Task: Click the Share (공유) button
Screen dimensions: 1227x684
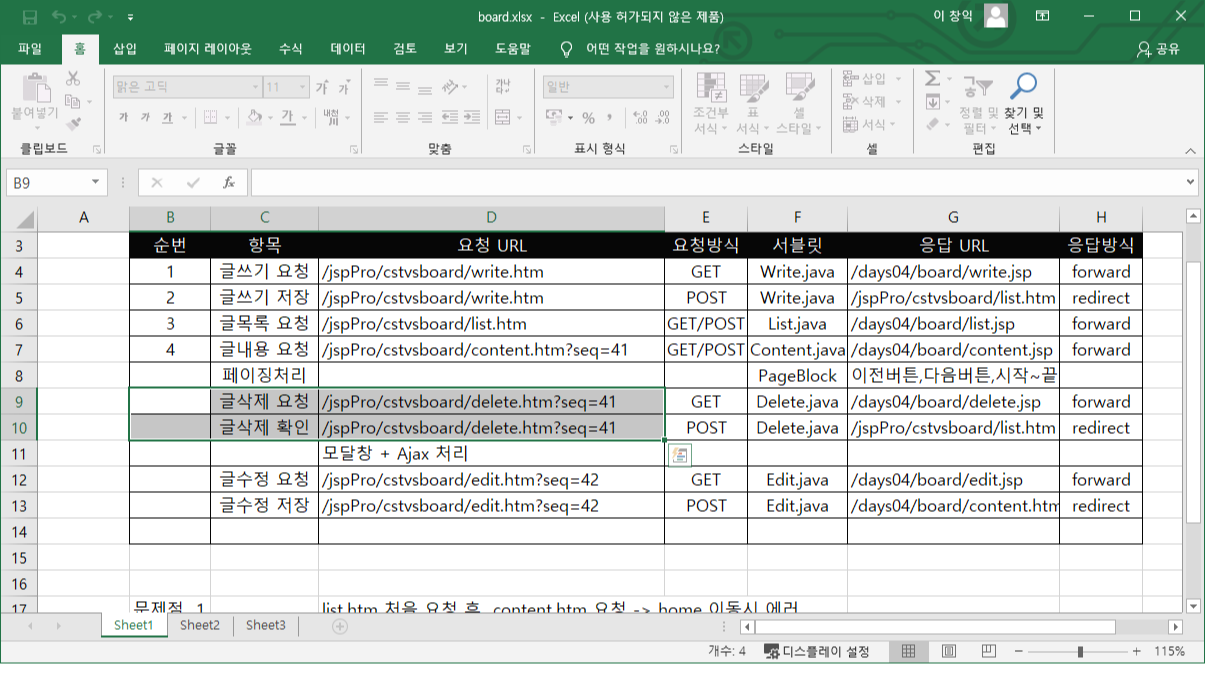Action: coord(1159,49)
